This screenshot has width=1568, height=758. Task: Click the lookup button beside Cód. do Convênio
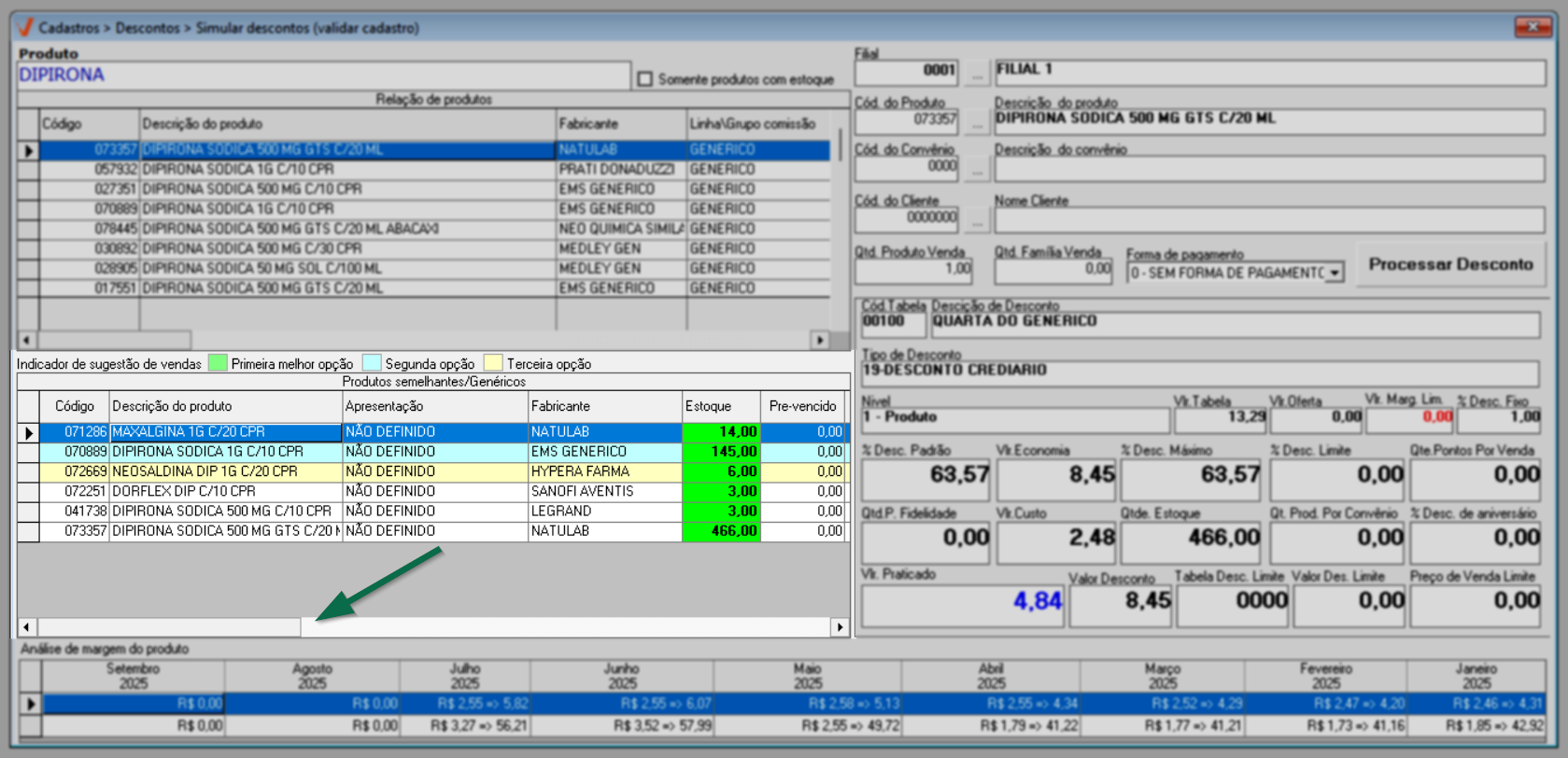(x=976, y=169)
